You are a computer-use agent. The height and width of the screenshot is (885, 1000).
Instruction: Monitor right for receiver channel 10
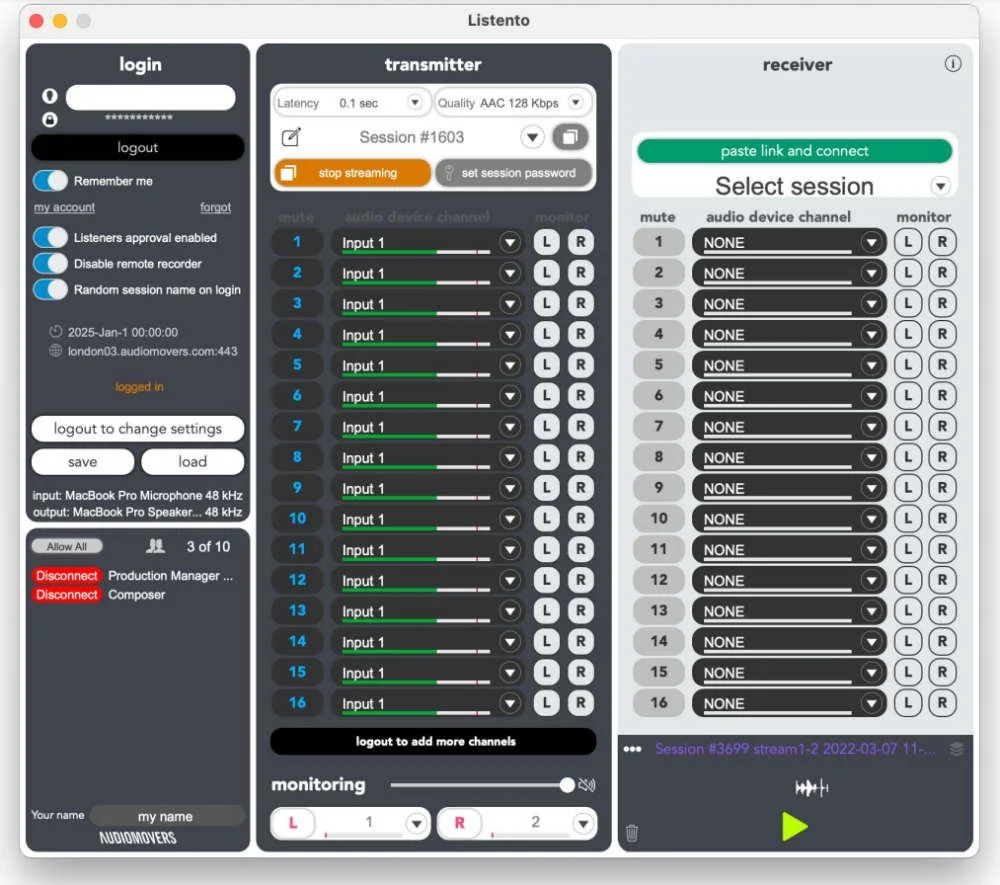942,518
